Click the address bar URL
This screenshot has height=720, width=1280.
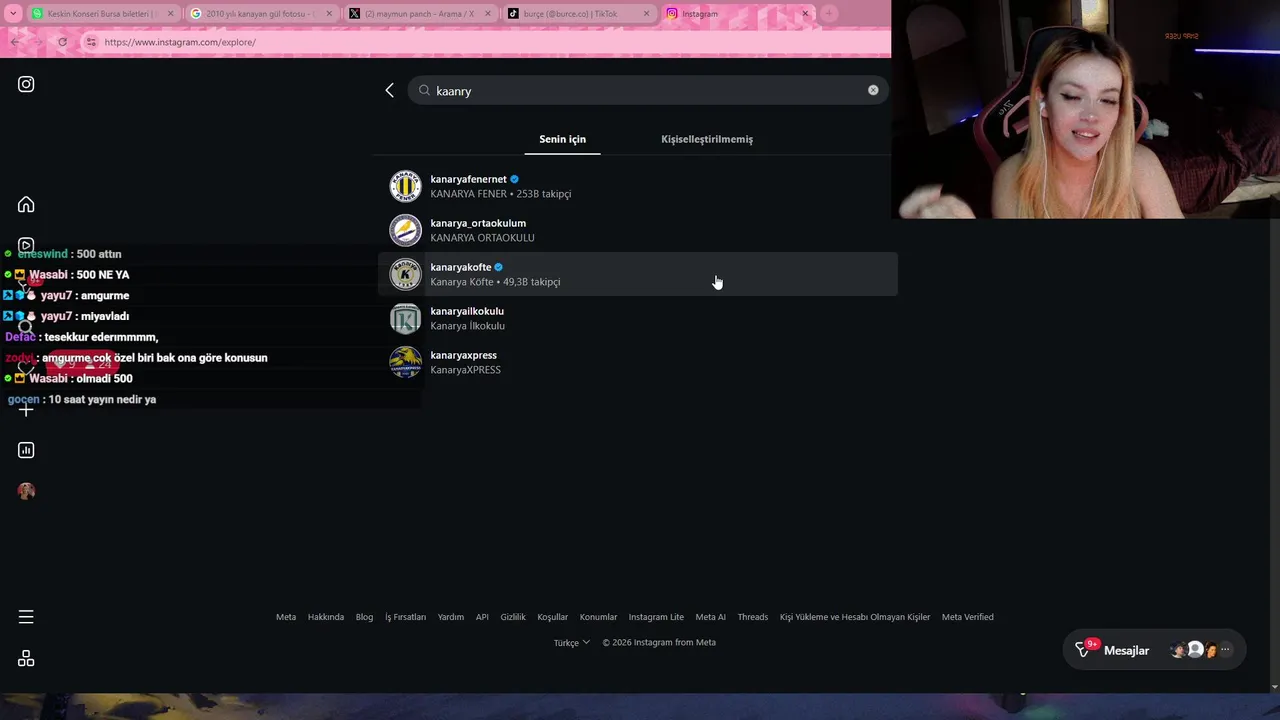tap(180, 42)
